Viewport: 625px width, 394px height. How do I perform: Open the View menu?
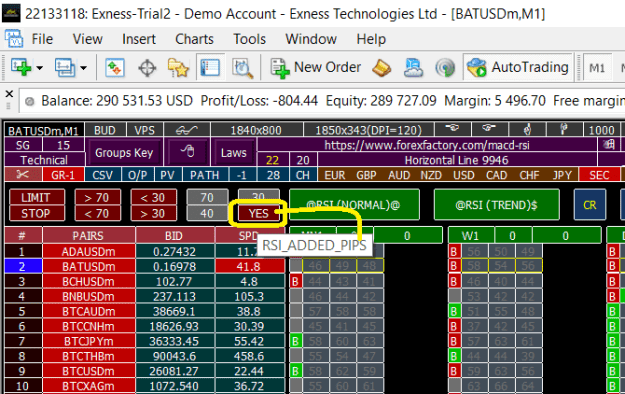pos(88,39)
